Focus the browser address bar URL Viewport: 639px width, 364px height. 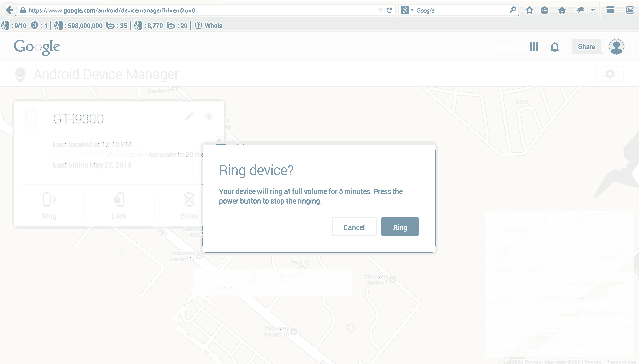coord(112,11)
